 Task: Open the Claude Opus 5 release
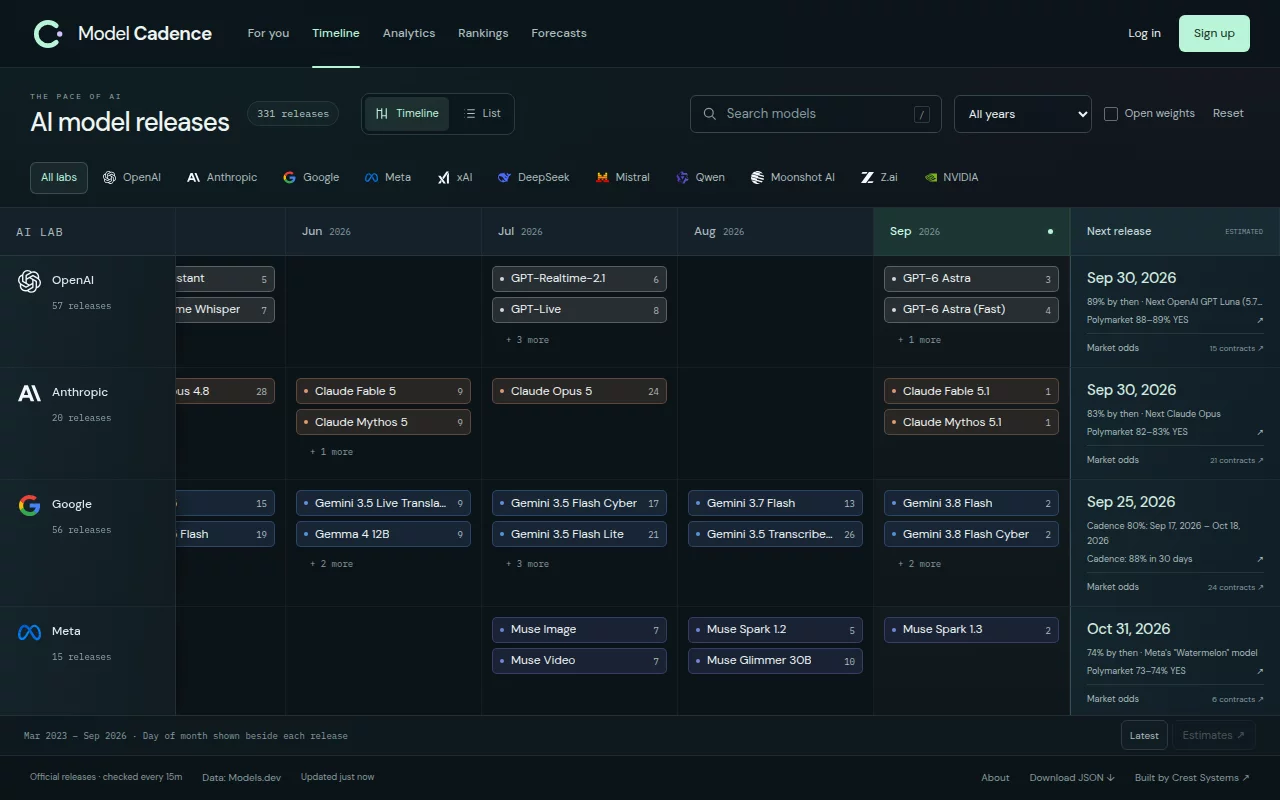(x=579, y=391)
